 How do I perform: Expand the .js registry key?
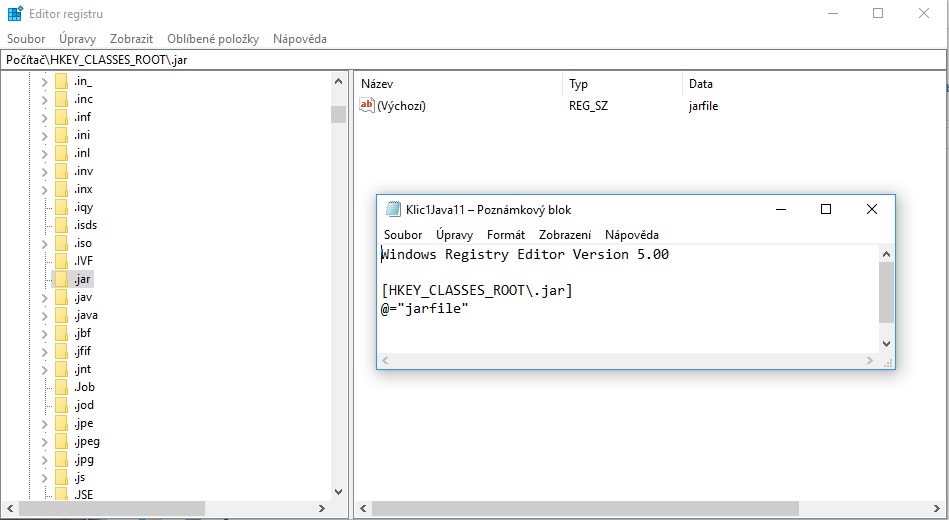(44, 478)
